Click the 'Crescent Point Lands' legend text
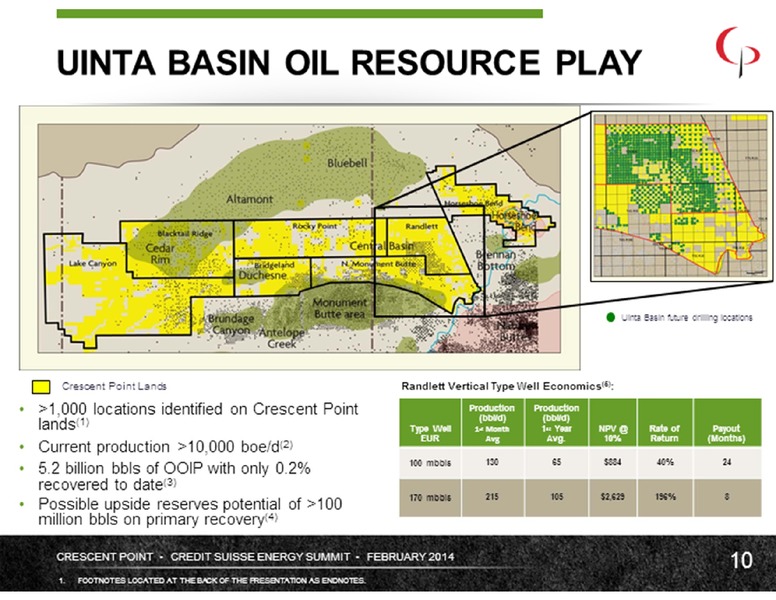Image resolution: width=776 pixels, height=600 pixels. tap(114, 386)
